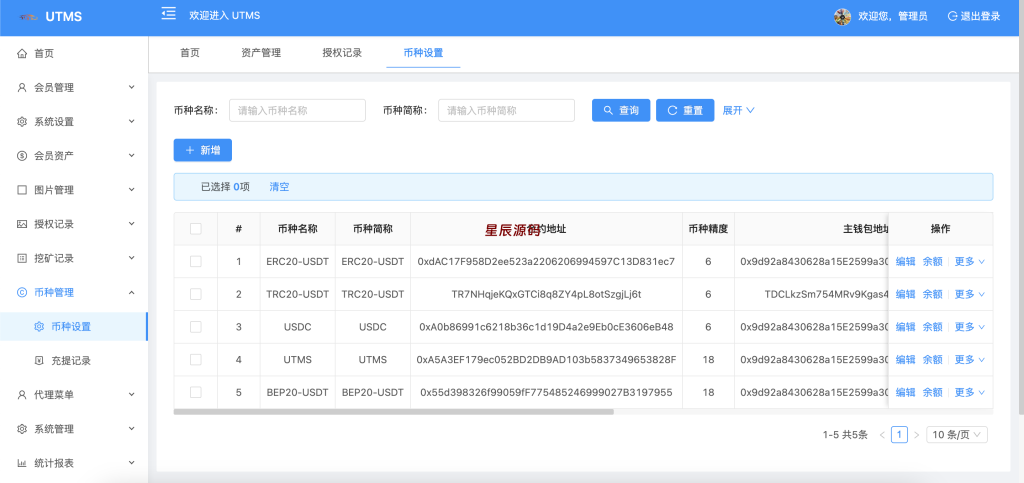Open 更多 dropdown in ERC20-USDT row
Viewport: 1024px width, 483px height.
(970, 261)
